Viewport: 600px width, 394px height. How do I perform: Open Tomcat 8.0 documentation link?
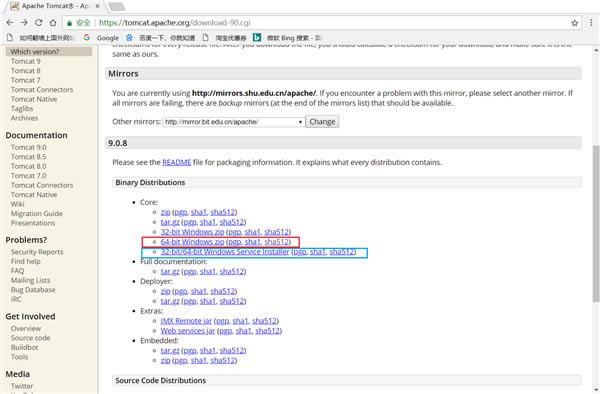(28, 166)
